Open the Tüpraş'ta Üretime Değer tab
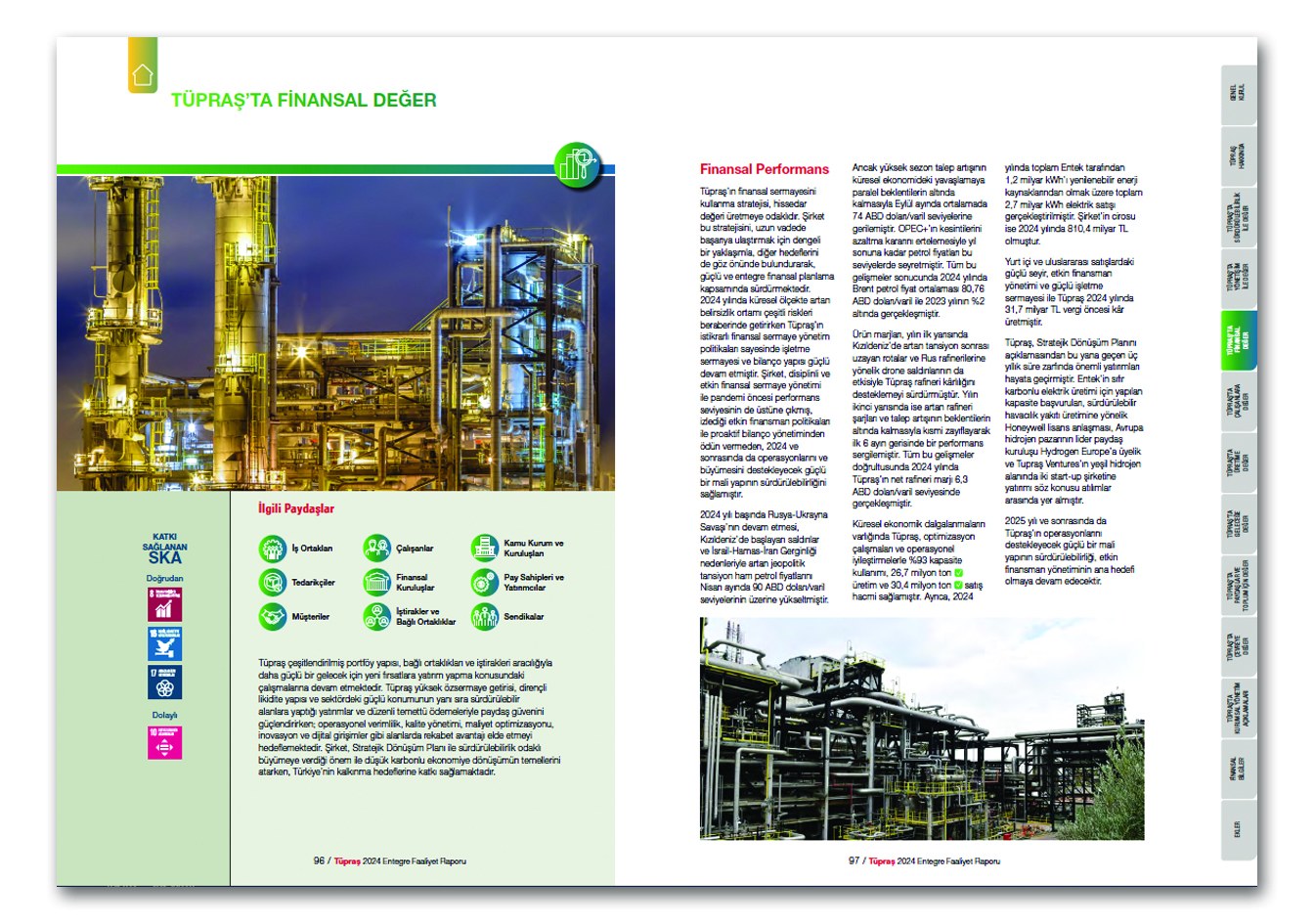Image resolution: width=1314 pixels, height=924 pixels. (1239, 463)
